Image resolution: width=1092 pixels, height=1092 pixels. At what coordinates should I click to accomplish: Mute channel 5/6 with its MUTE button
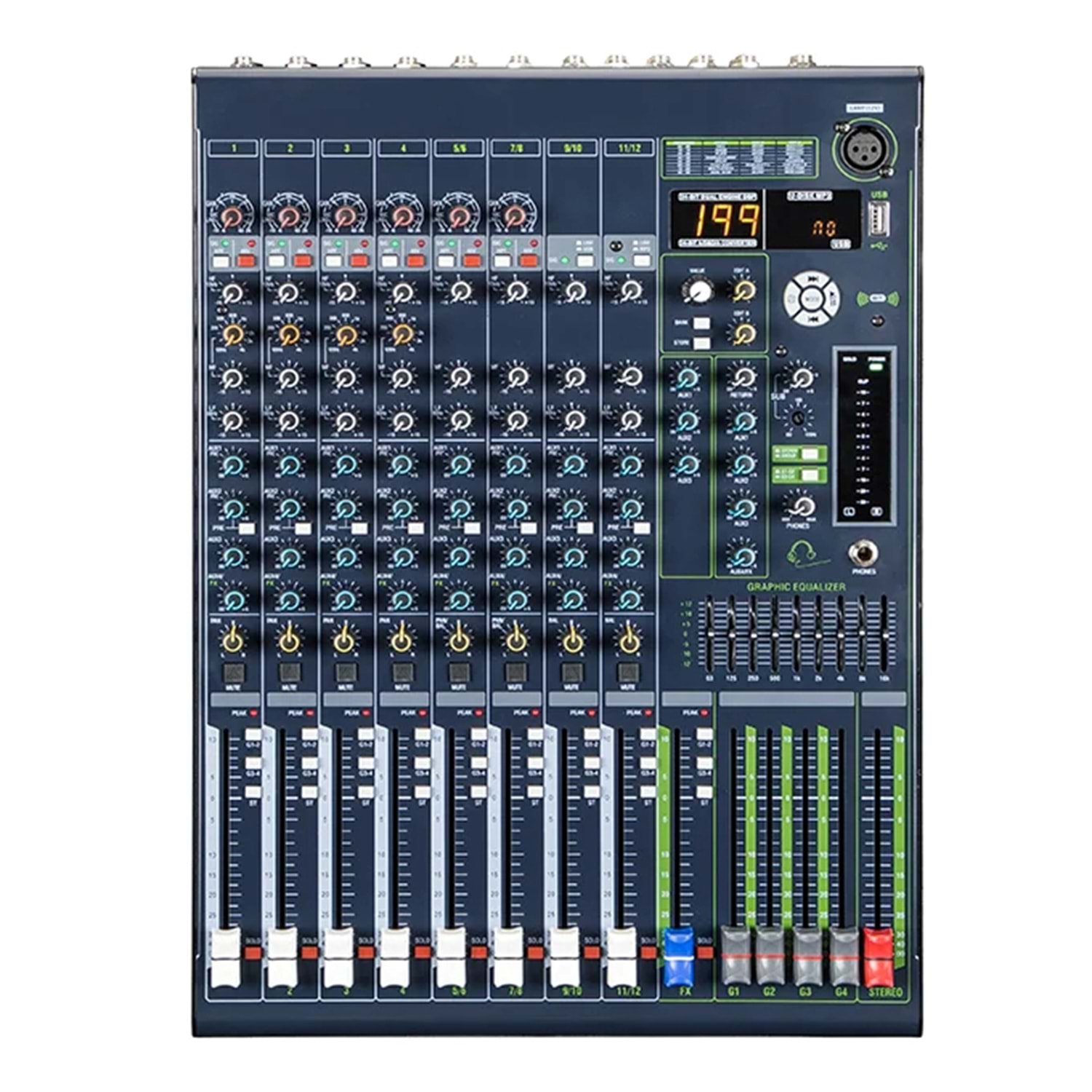(x=459, y=671)
